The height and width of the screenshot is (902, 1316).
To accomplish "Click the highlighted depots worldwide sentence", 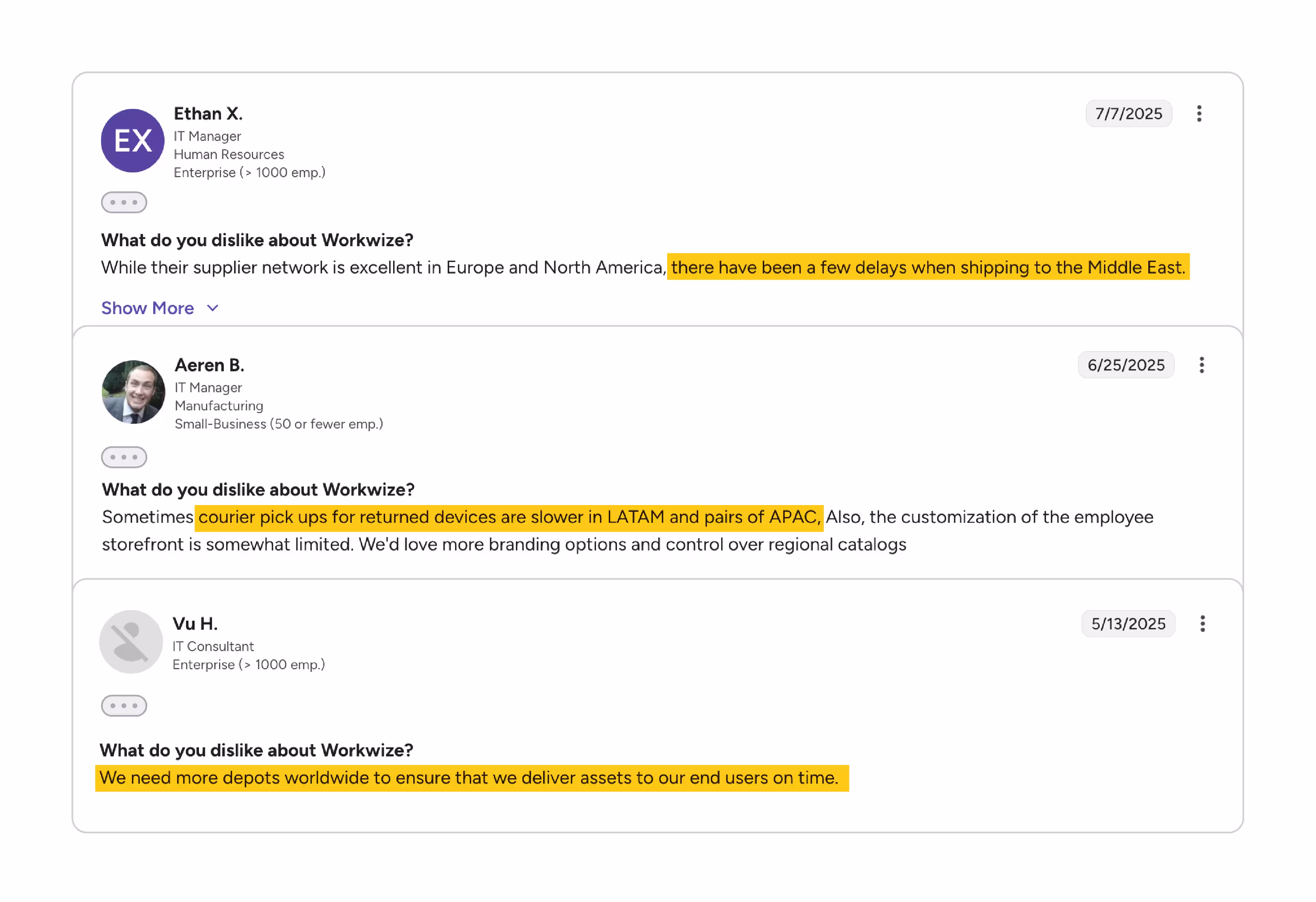I will (x=472, y=778).
